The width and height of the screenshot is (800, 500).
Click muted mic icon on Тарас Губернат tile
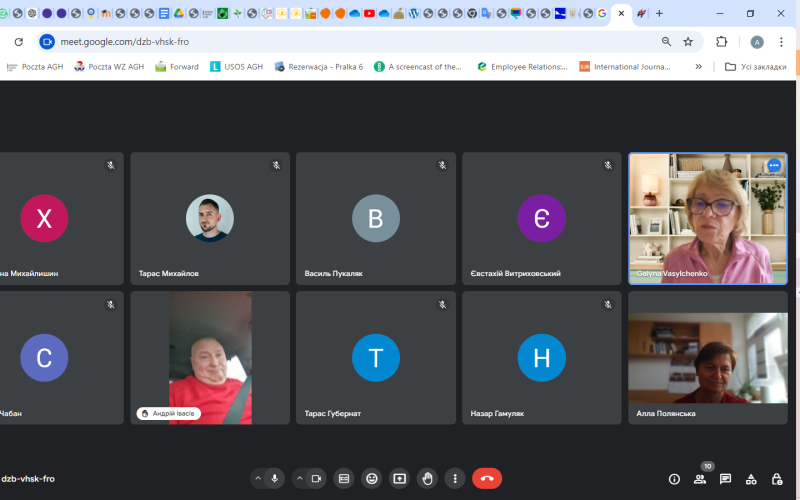(x=442, y=305)
